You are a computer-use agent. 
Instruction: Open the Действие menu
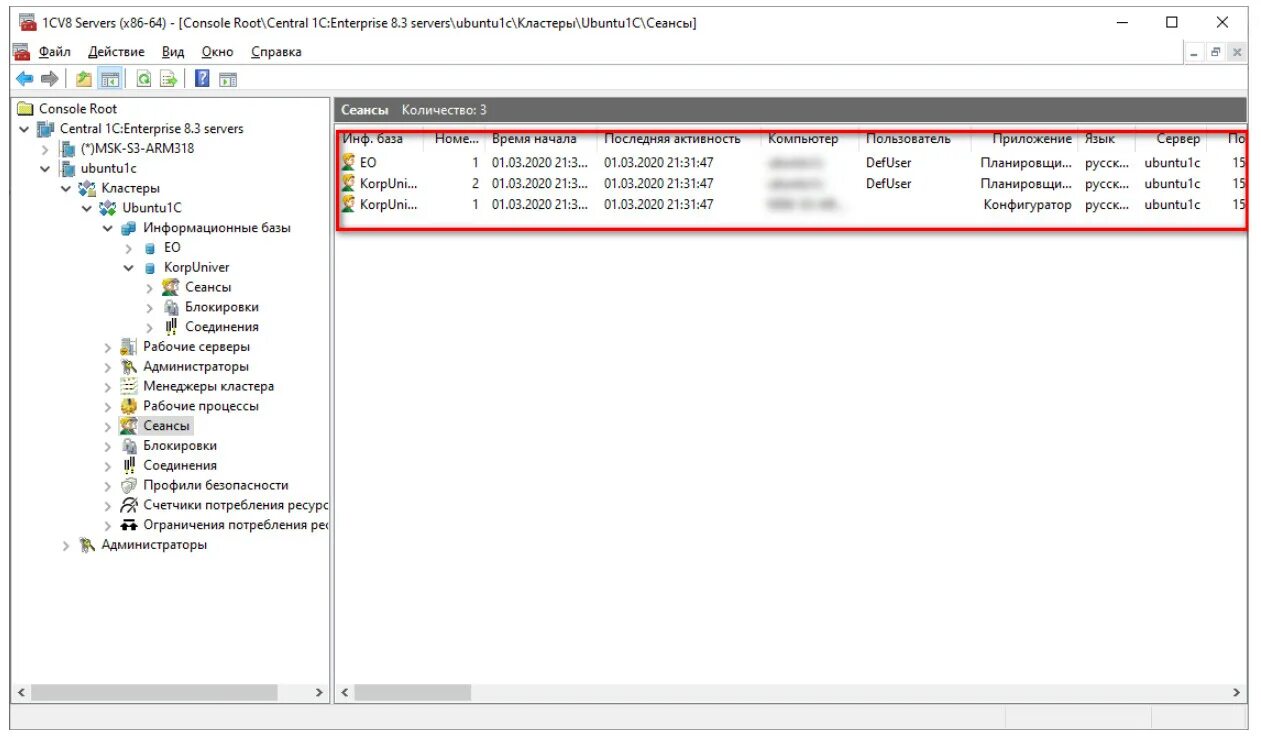tap(116, 52)
